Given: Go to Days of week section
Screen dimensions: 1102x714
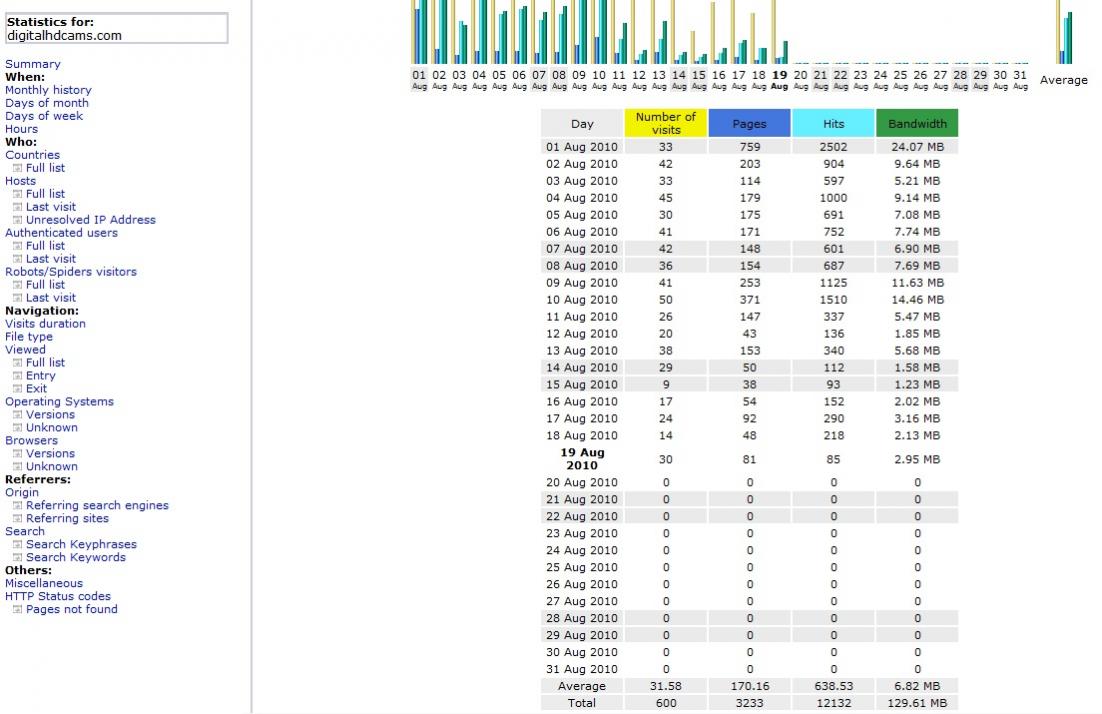Looking at the screenshot, I should [44, 116].
